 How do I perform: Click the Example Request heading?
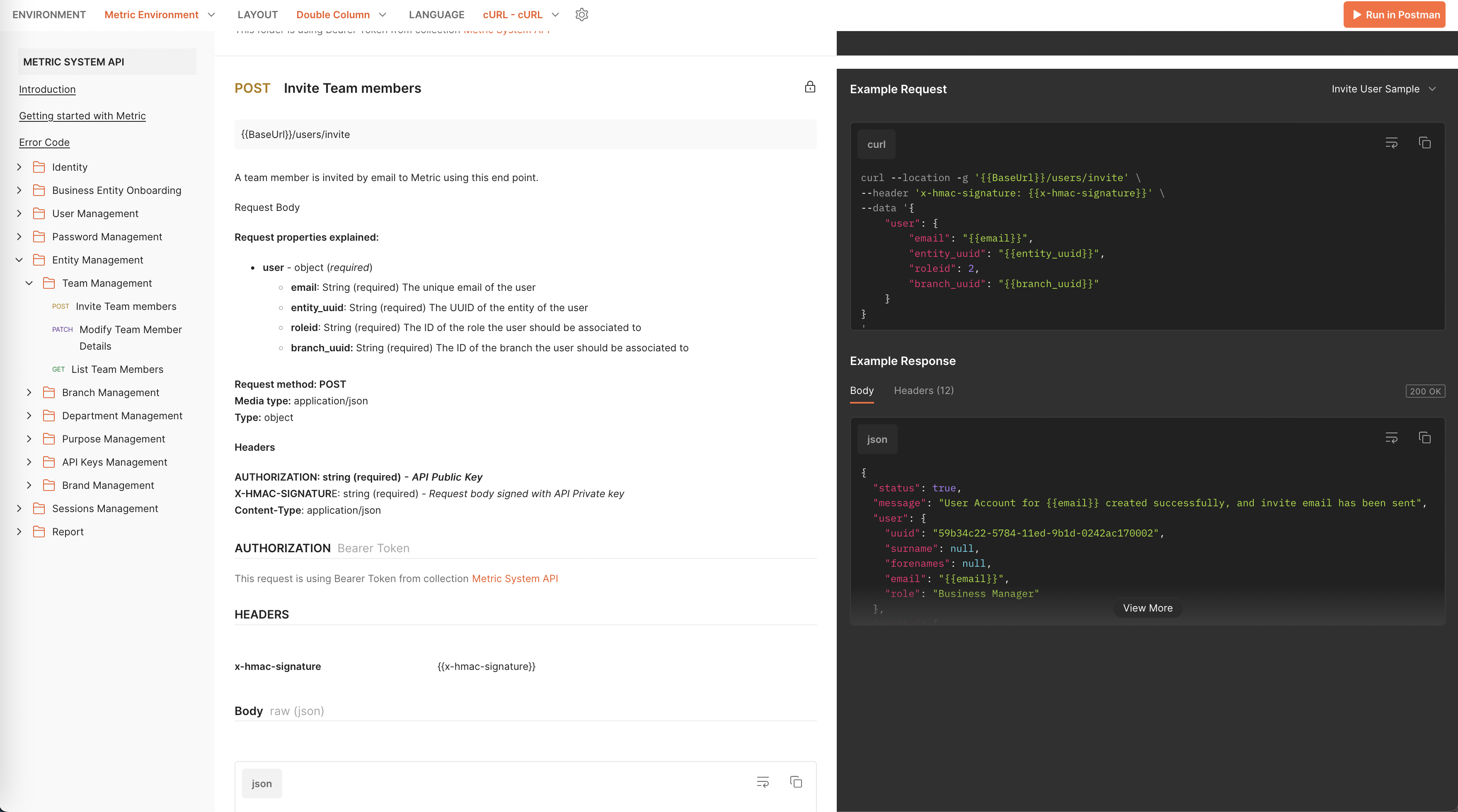[898, 89]
